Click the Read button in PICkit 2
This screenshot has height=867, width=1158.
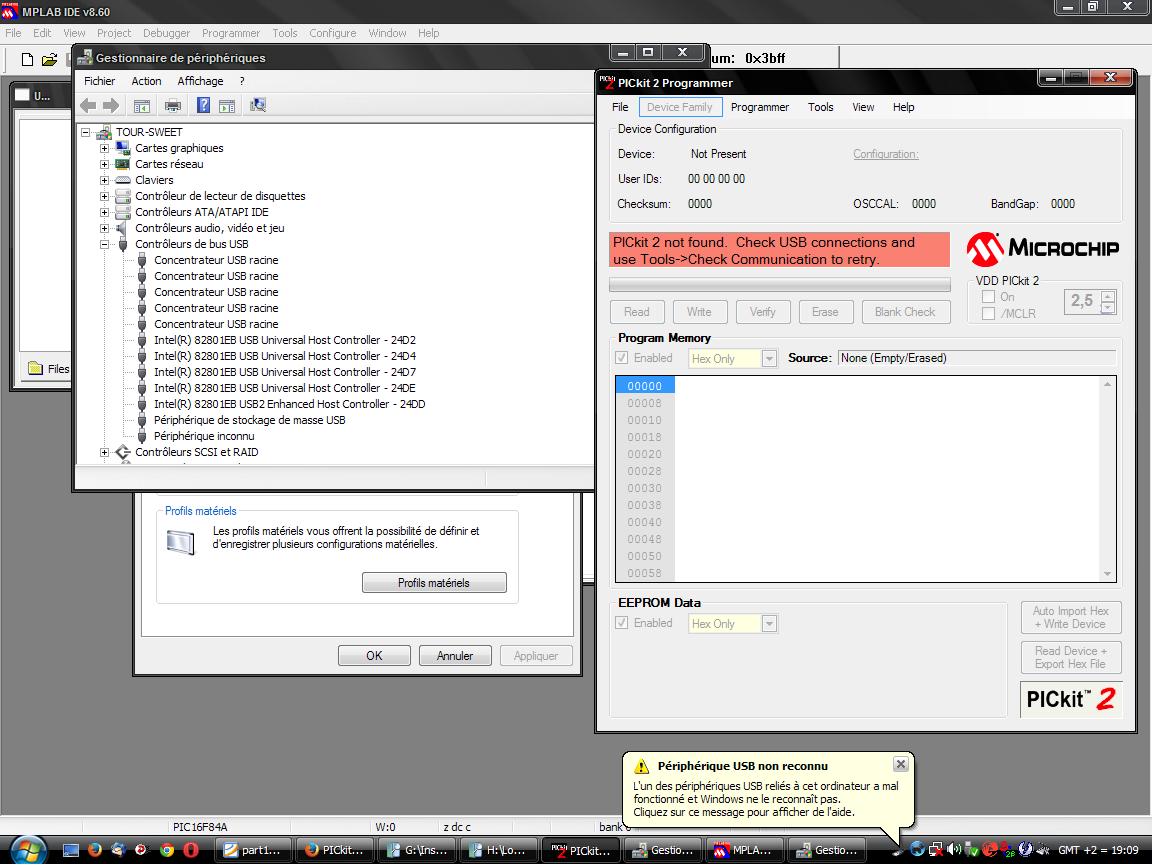637,313
